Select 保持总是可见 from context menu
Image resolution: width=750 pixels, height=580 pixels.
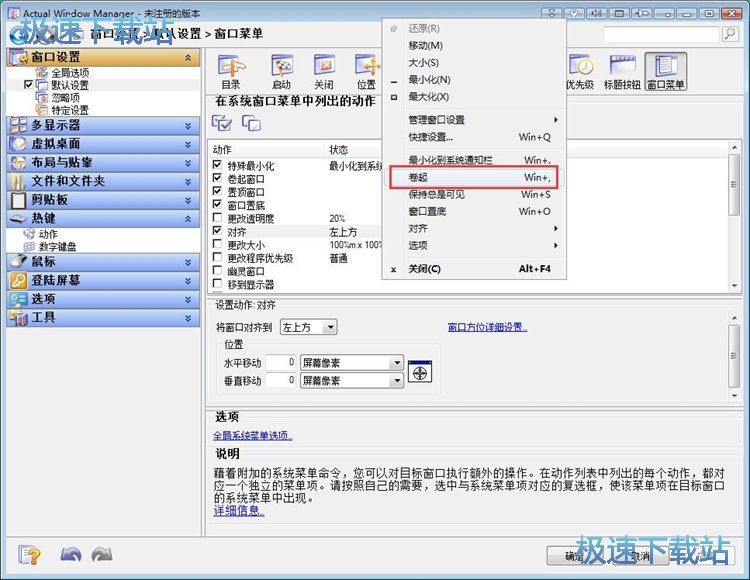coord(470,194)
